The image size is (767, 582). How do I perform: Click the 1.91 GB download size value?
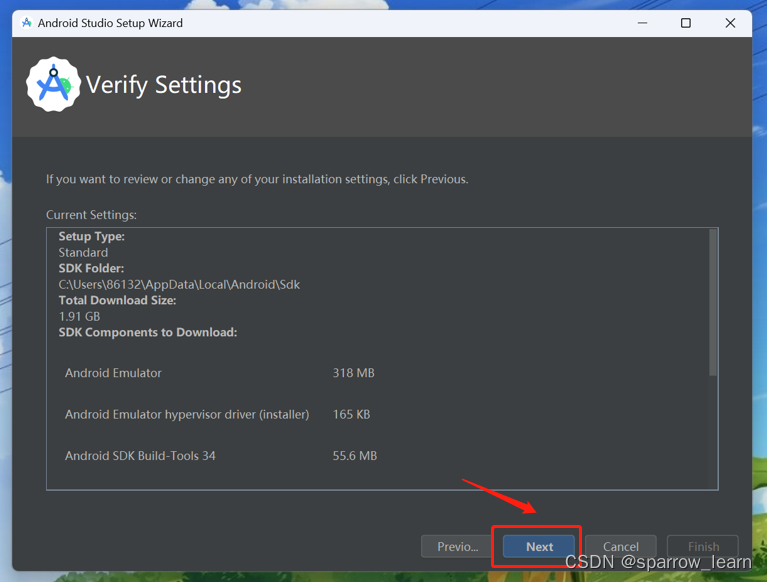point(79,316)
